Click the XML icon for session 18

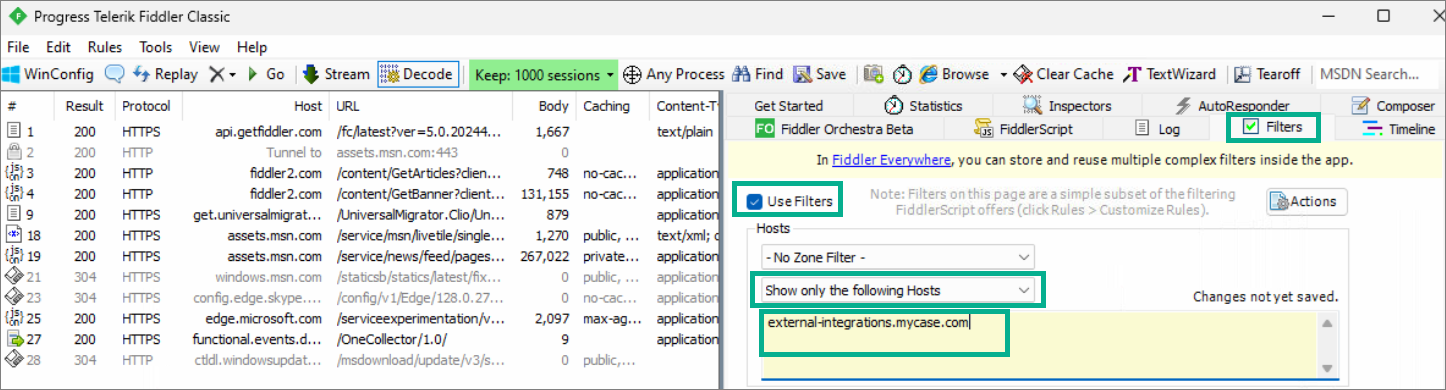click(x=14, y=235)
